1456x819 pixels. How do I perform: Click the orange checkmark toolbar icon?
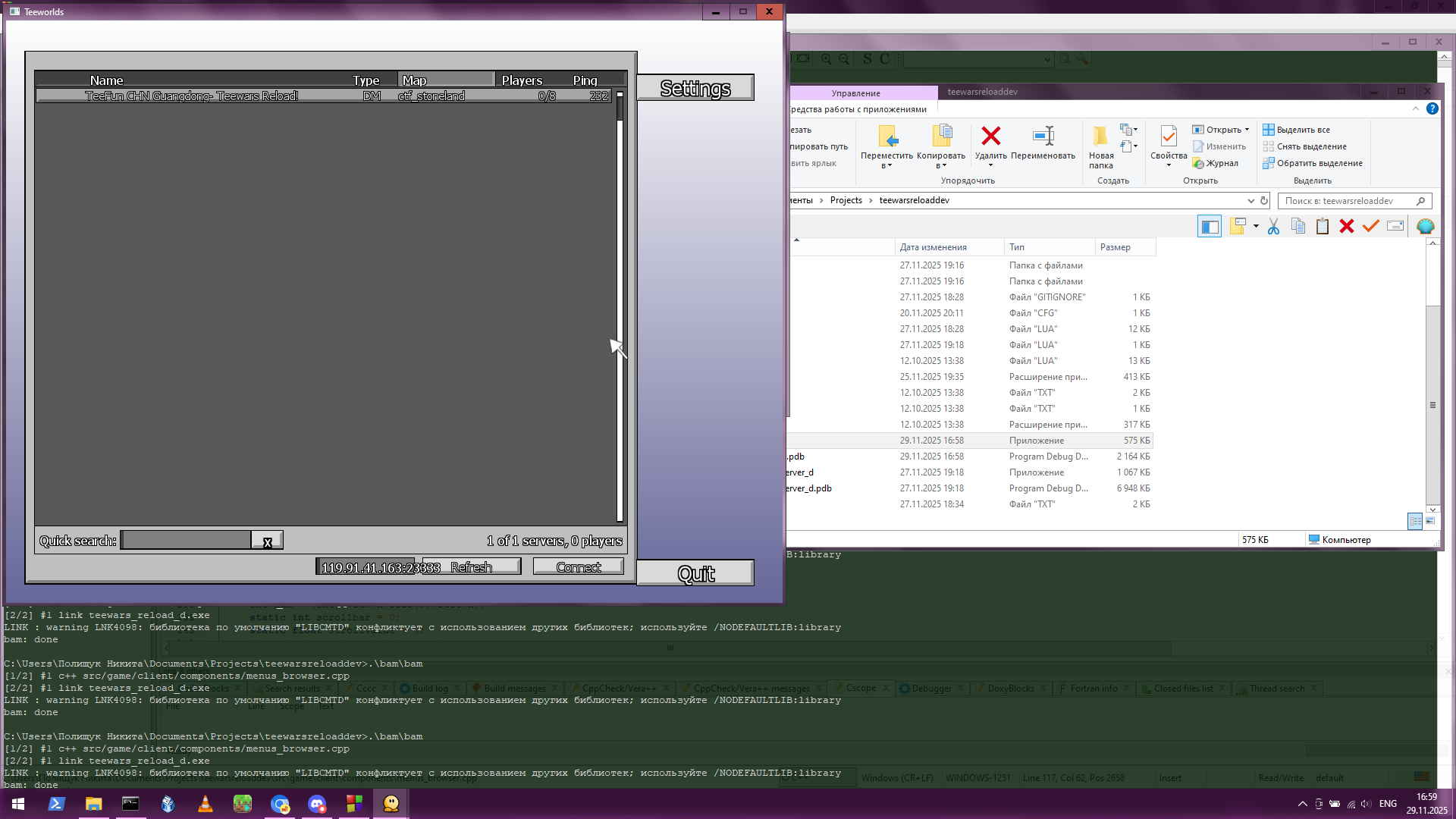point(1370,226)
